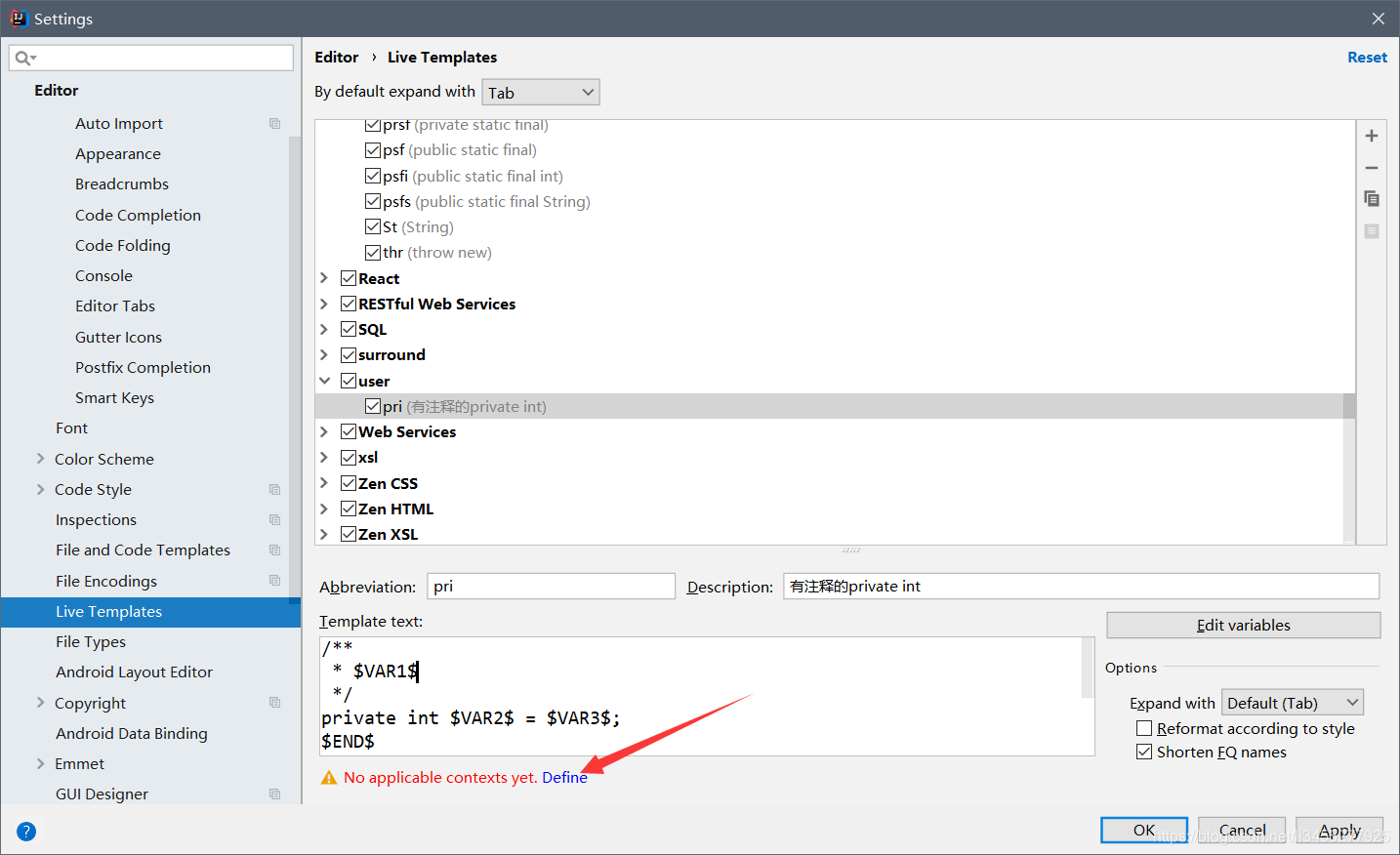Click the OK button
Screen dimensions: 1400x855
click(1144, 831)
